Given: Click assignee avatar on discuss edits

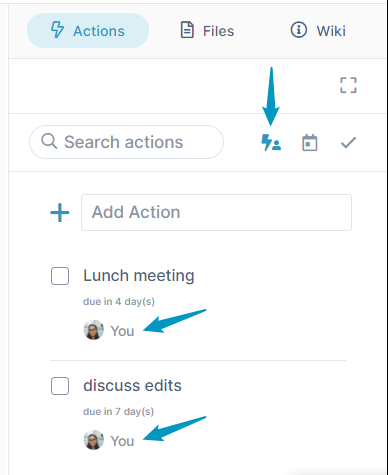Looking at the screenshot, I should [93, 440].
